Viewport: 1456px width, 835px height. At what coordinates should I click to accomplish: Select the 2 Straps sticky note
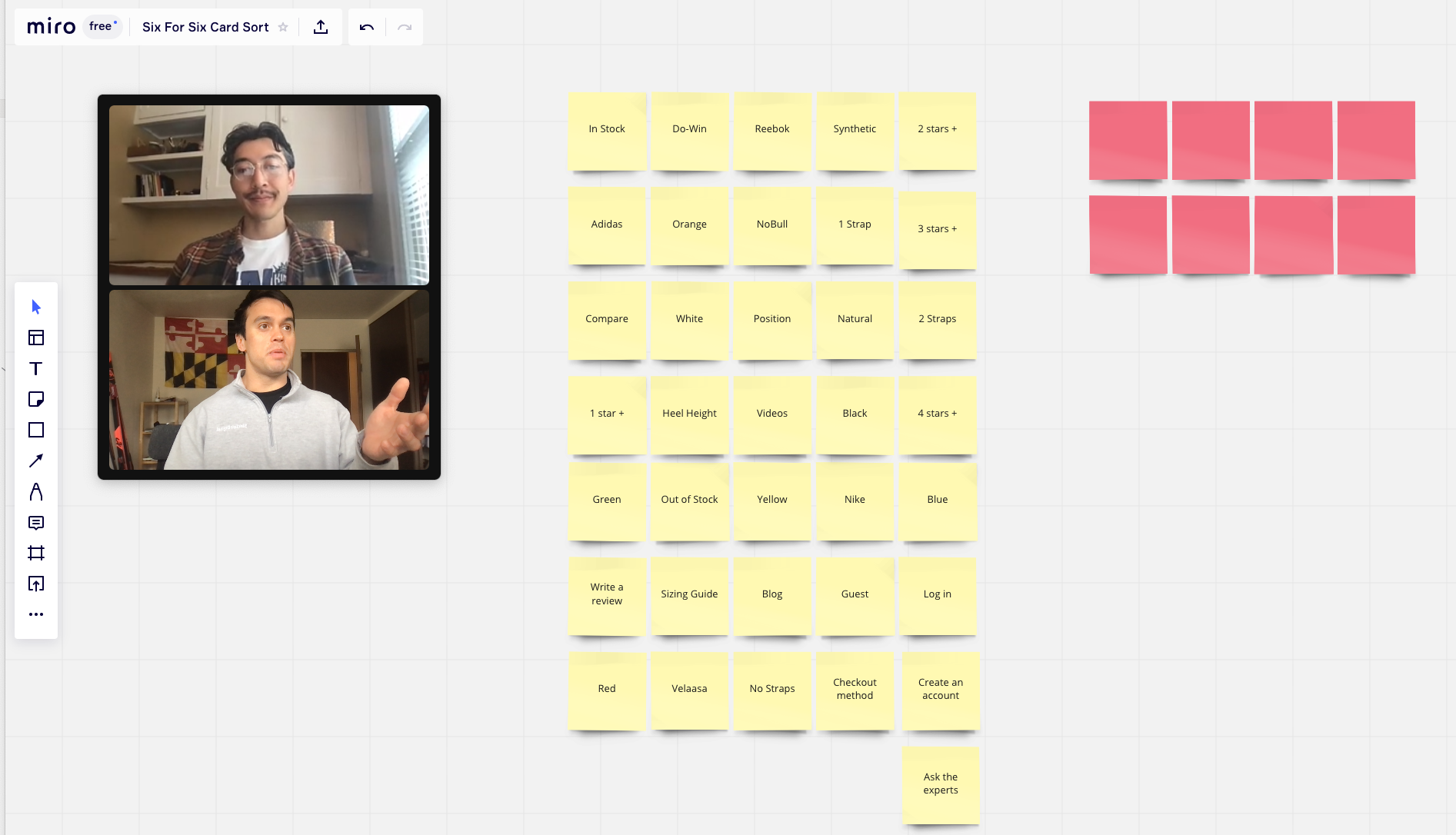pos(938,321)
